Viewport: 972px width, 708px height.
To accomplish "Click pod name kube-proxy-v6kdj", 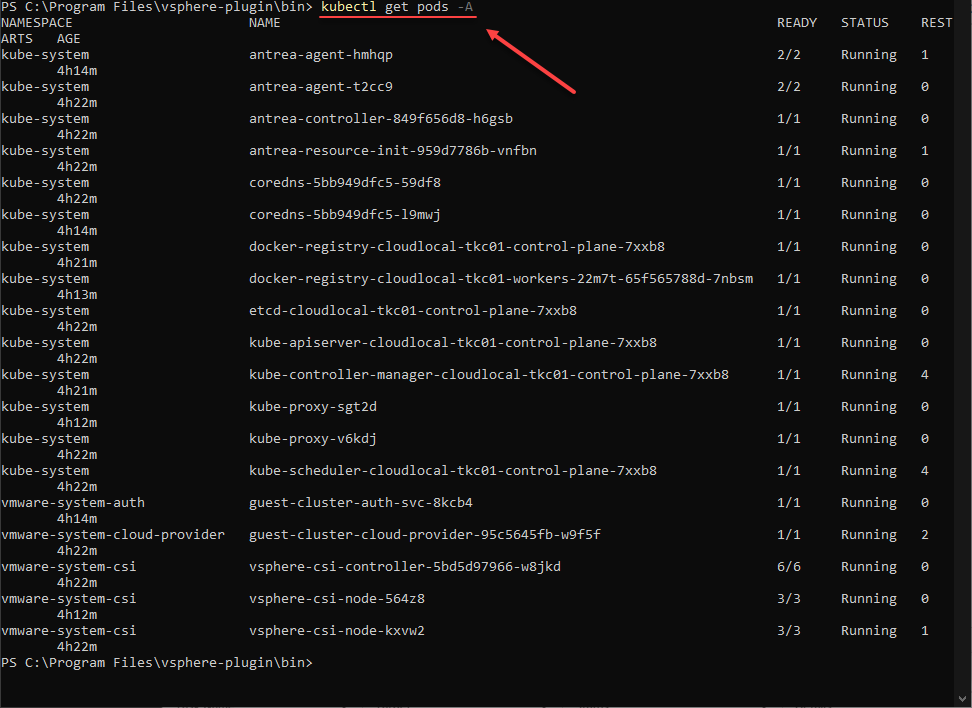I will 313,439.
